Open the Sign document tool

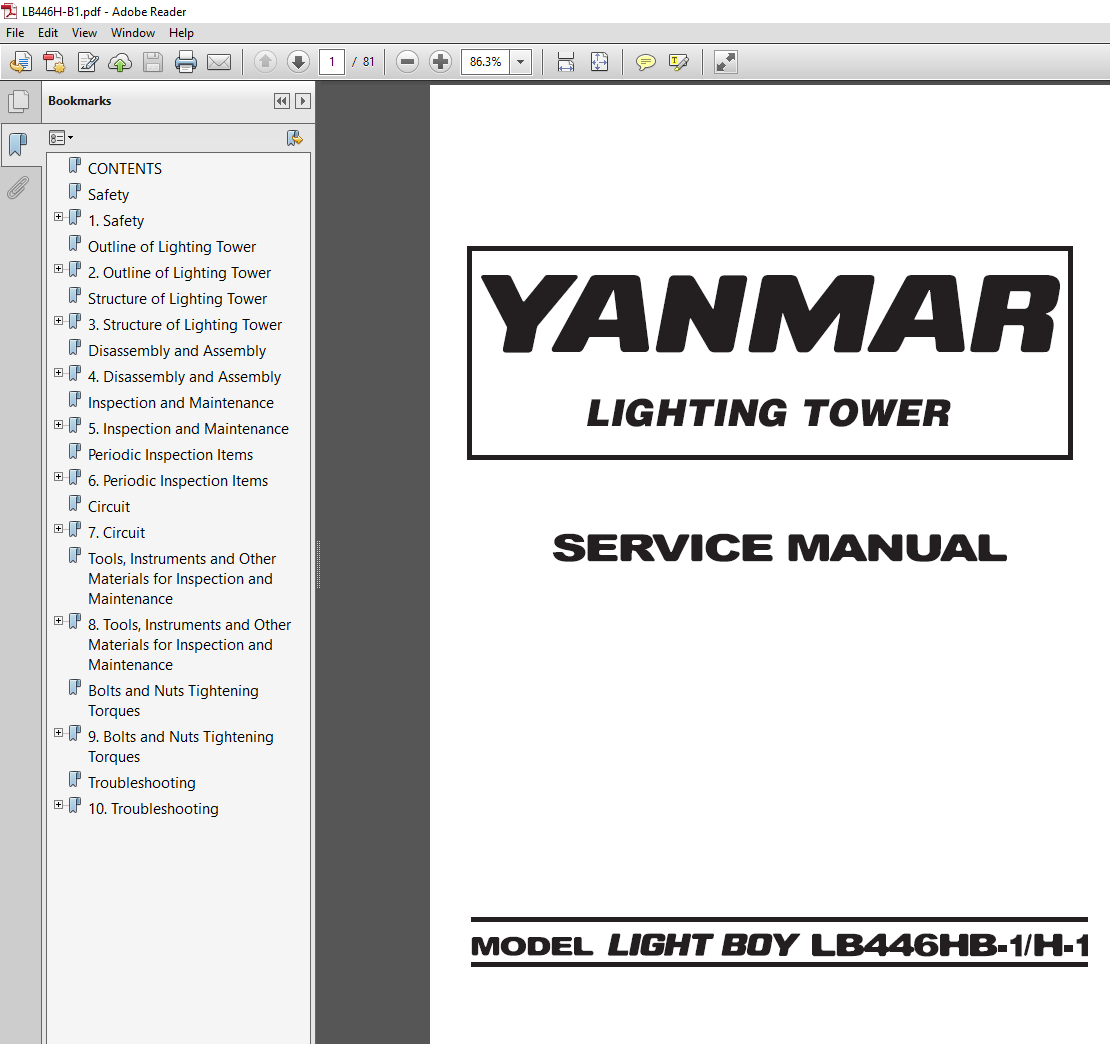click(88, 62)
